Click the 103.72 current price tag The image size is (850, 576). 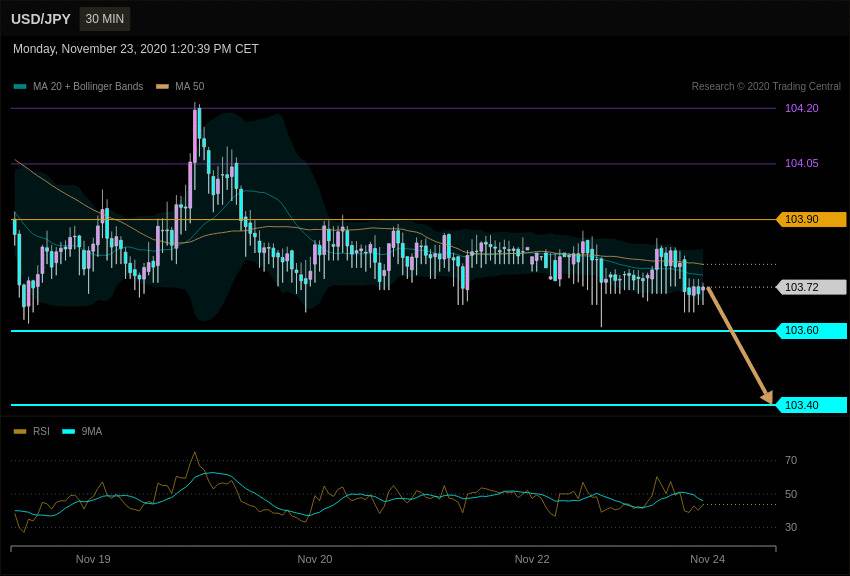click(x=812, y=287)
